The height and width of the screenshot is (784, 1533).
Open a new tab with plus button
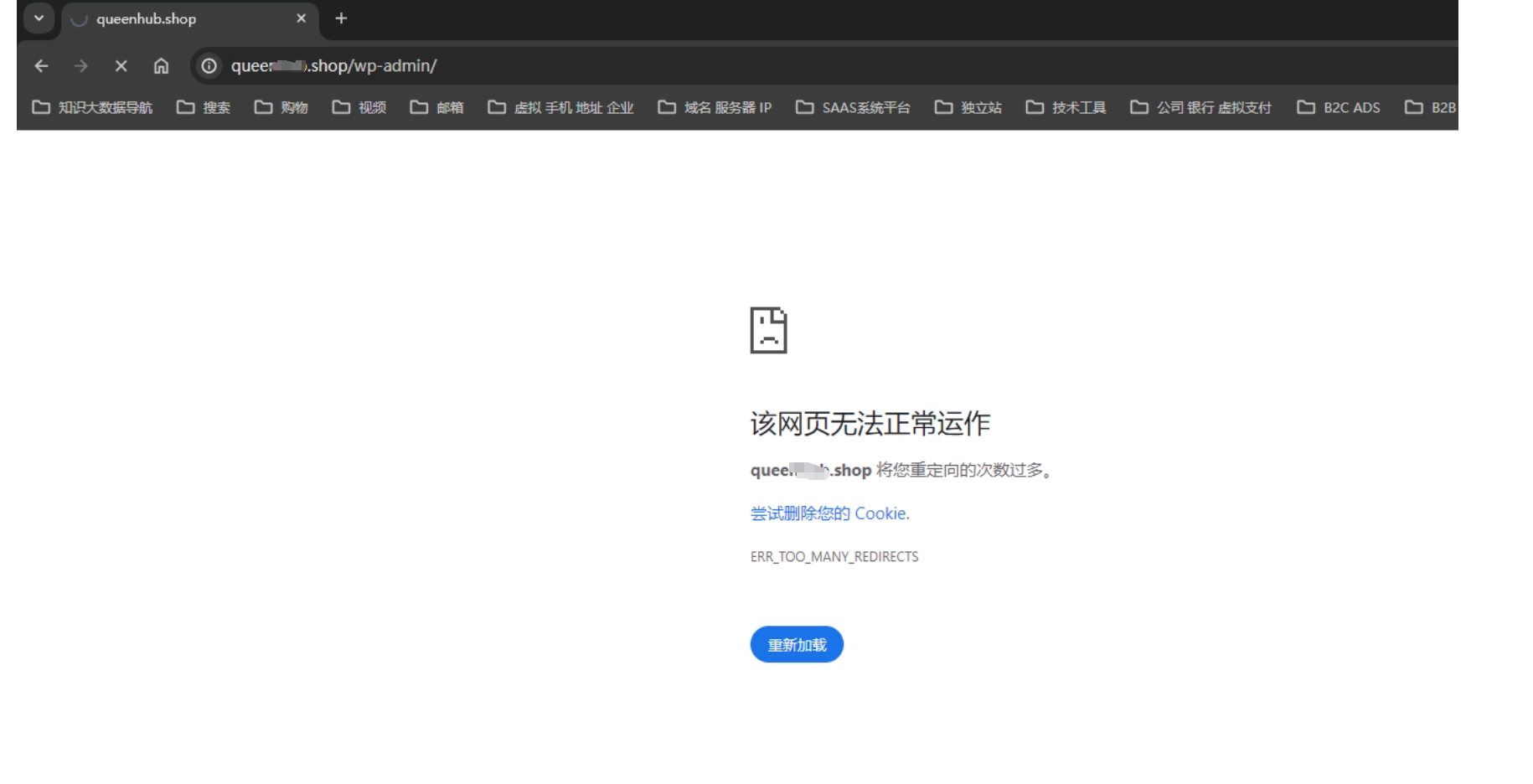click(341, 18)
